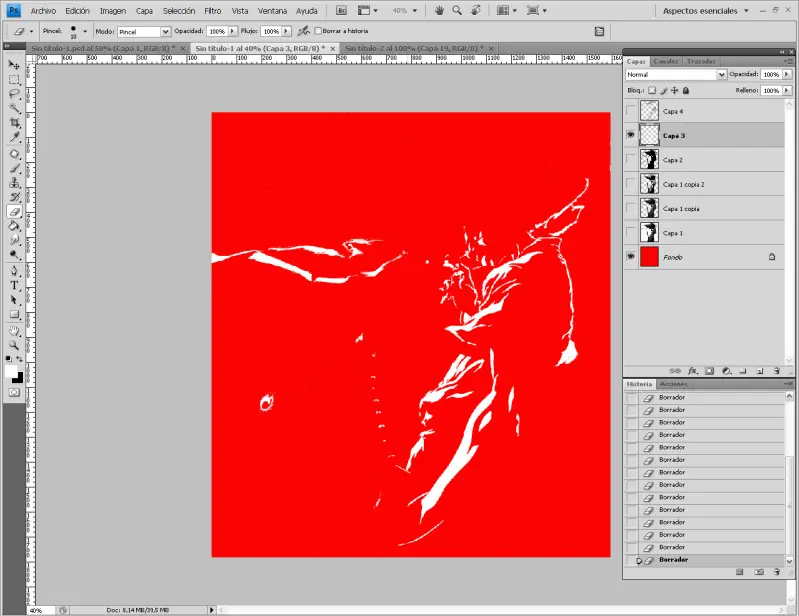Swap foreground and background colors
Screen dimensions: 799x616
(19, 359)
